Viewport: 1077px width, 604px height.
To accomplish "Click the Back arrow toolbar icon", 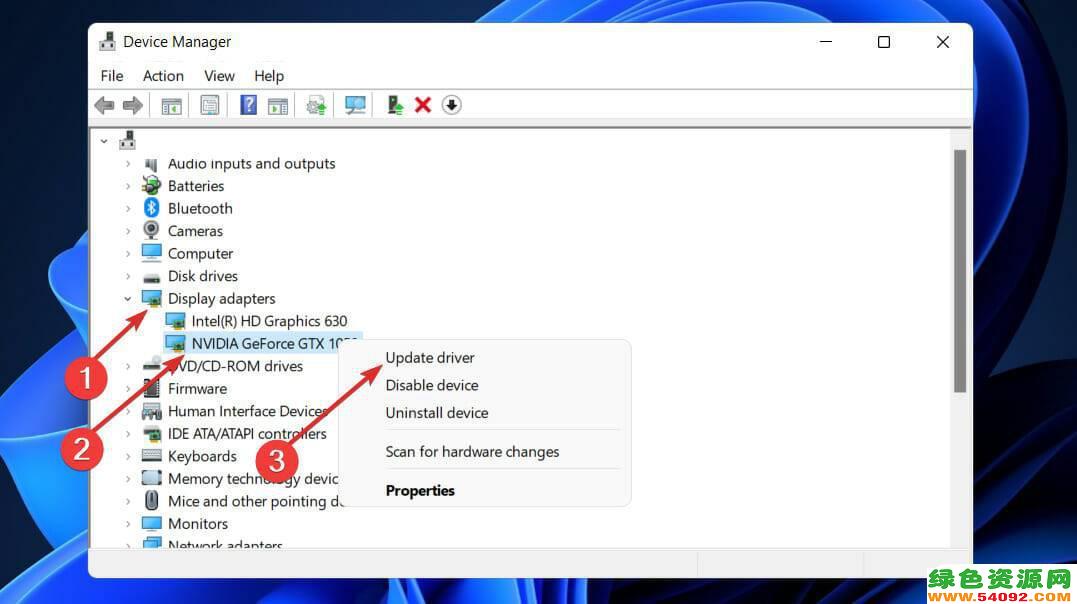I will [x=104, y=105].
